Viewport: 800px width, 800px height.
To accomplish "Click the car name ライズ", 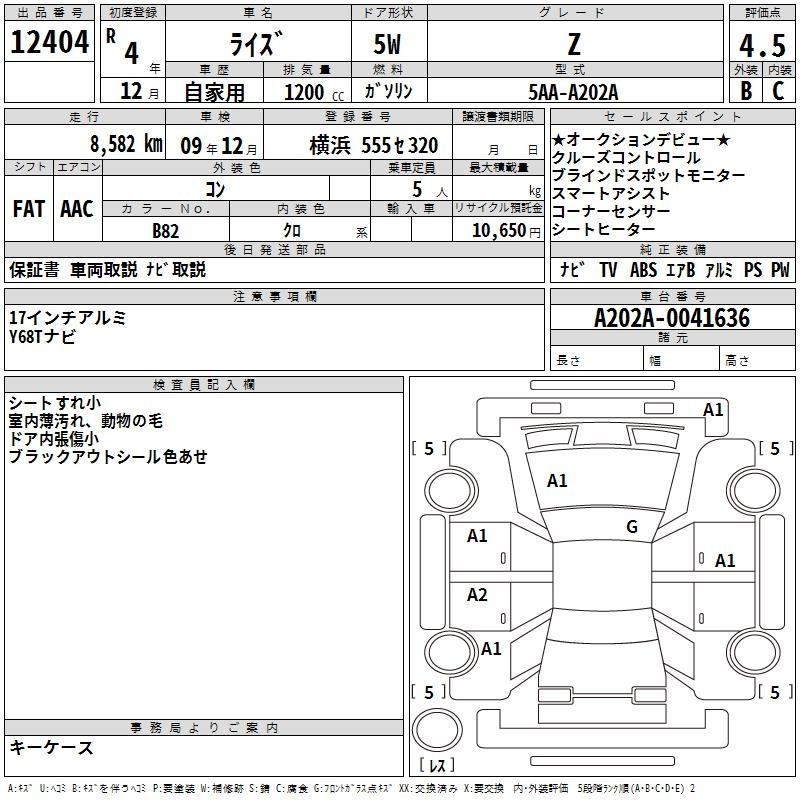I will [x=256, y=45].
